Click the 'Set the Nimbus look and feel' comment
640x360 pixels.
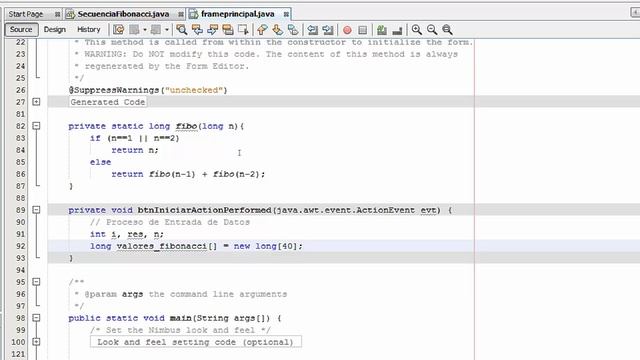click(180, 330)
